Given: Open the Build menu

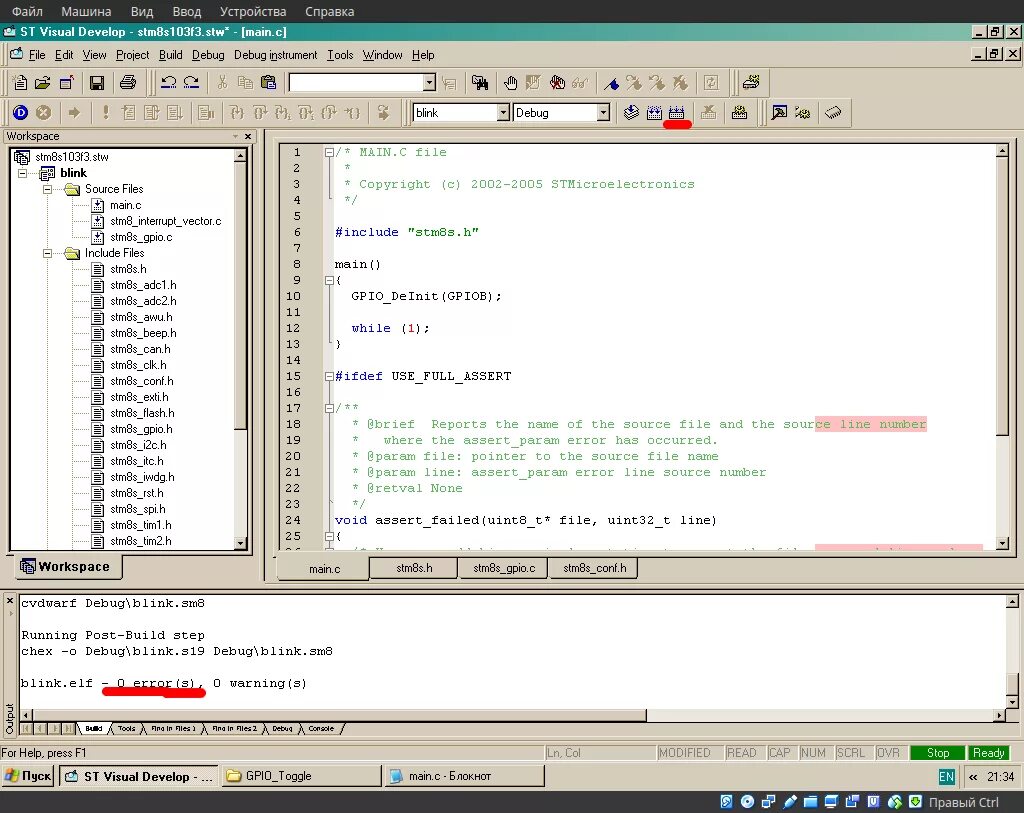Looking at the screenshot, I should coord(170,55).
